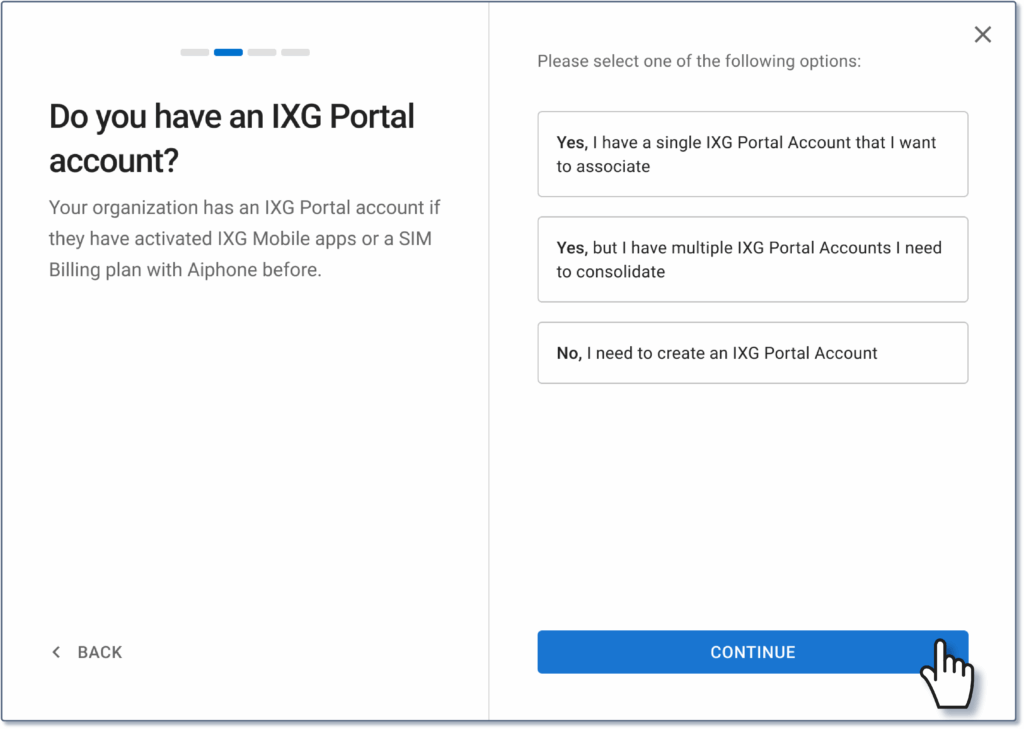
Task: Click the first progress step indicator
Action: coord(195,52)
